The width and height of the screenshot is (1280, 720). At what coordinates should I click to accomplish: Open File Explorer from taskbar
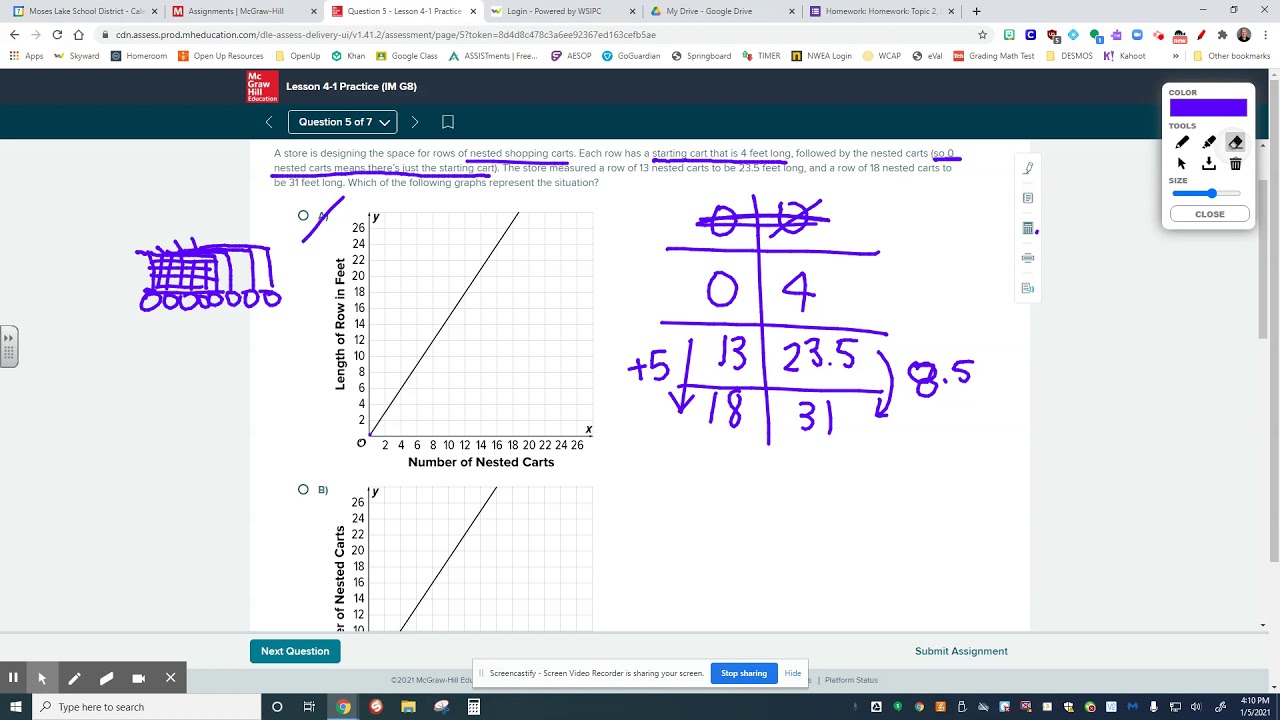[x=408, y=707]
